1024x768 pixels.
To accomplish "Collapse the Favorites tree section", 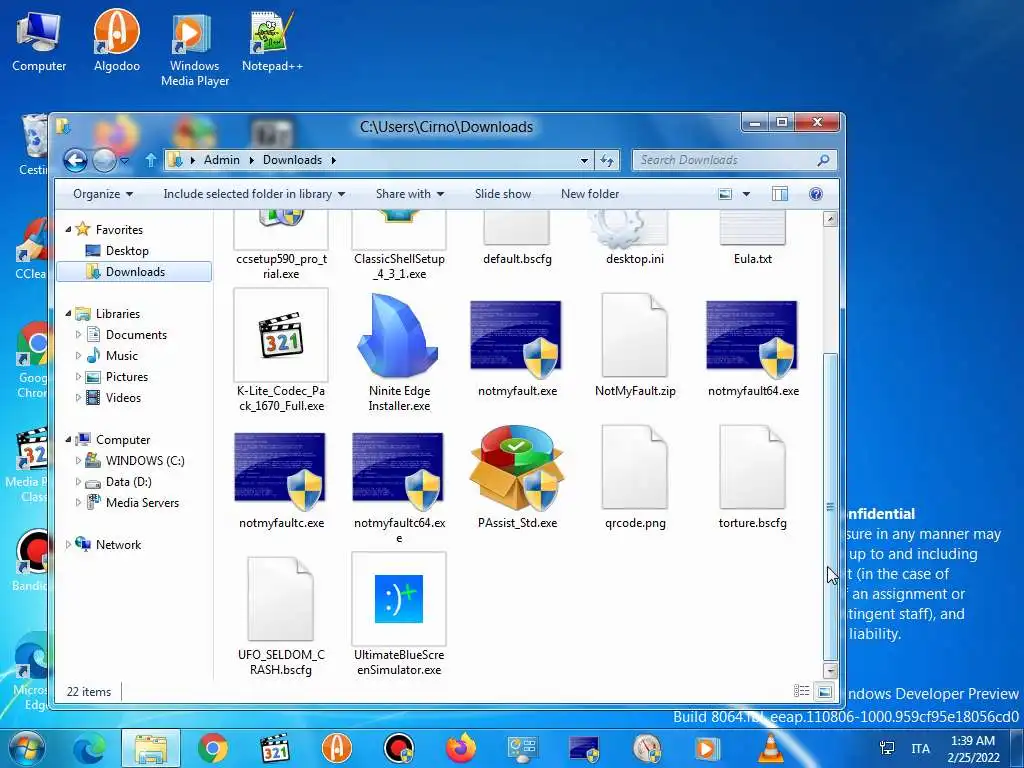I will coord(68,229).
